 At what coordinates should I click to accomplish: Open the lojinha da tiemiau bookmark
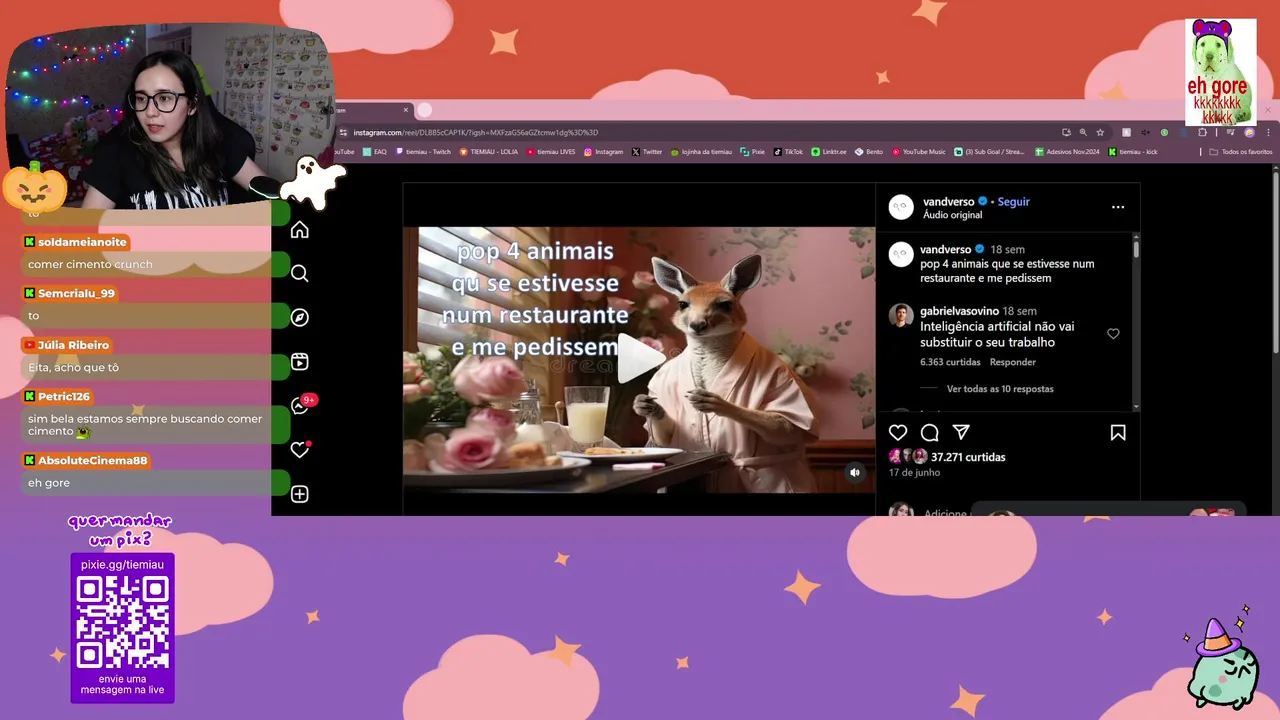[x=702, y=152]
